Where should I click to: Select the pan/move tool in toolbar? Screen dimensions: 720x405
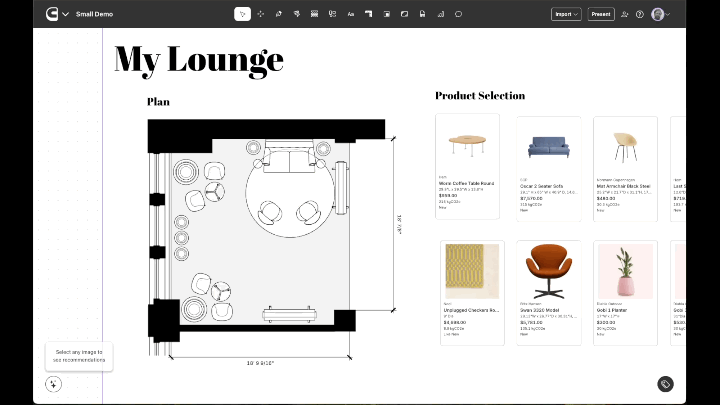[261, 14]
